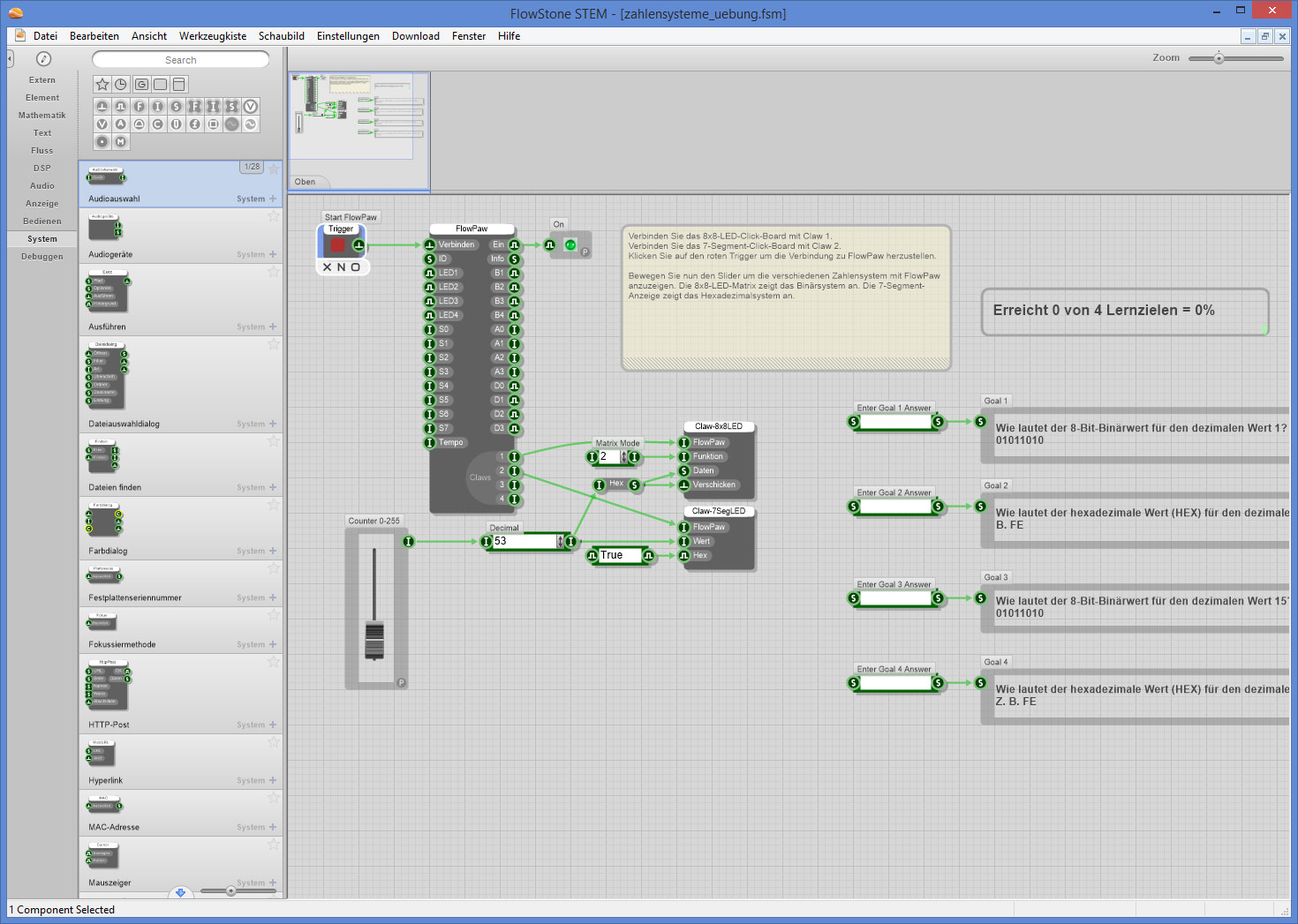Click the green LED on the On module

click(x=570, y=245)
